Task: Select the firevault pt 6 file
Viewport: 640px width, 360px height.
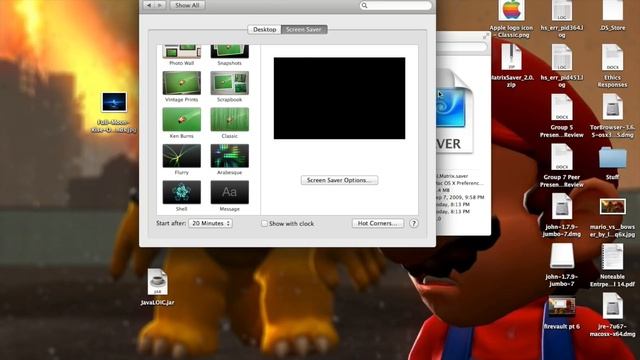Action: tap(562, 307)
